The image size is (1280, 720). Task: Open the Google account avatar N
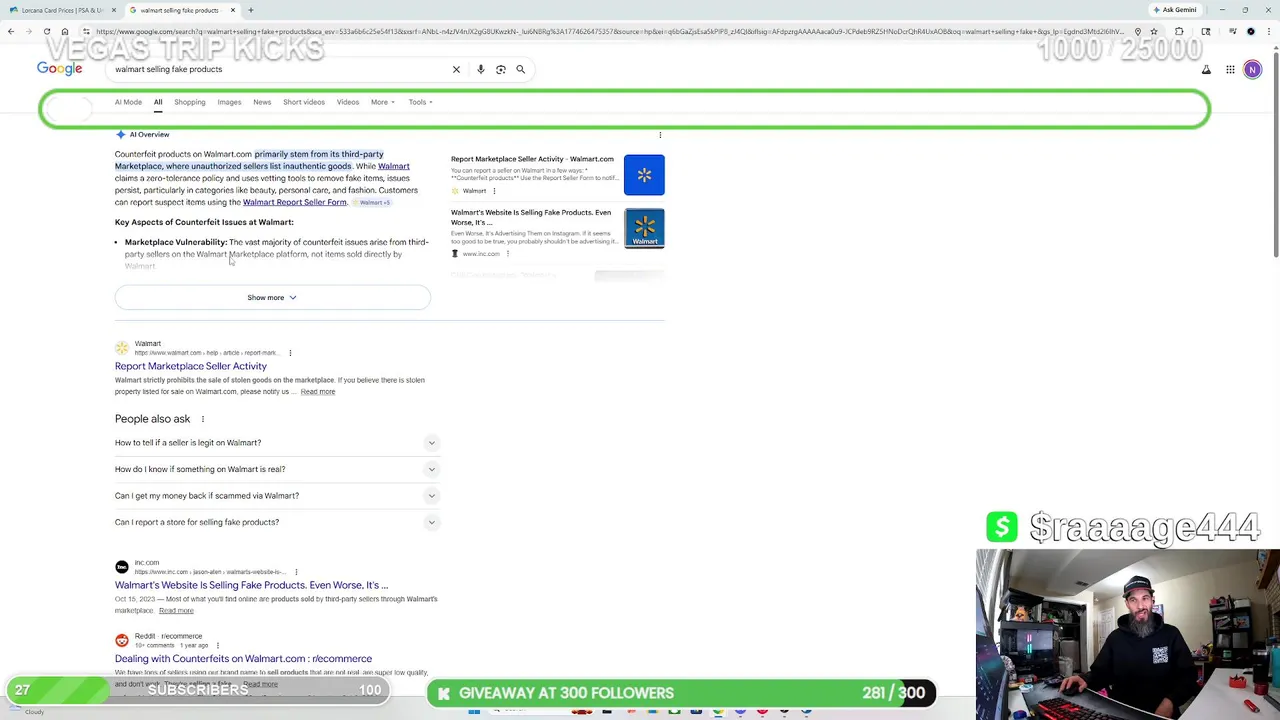1252,69
